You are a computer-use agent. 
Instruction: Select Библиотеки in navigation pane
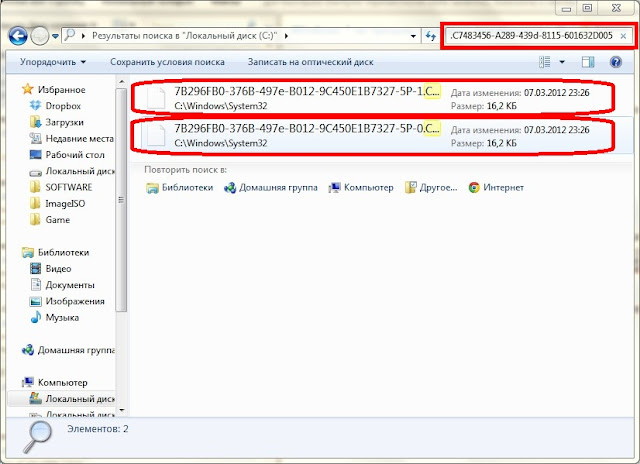[x=56, y=252]
